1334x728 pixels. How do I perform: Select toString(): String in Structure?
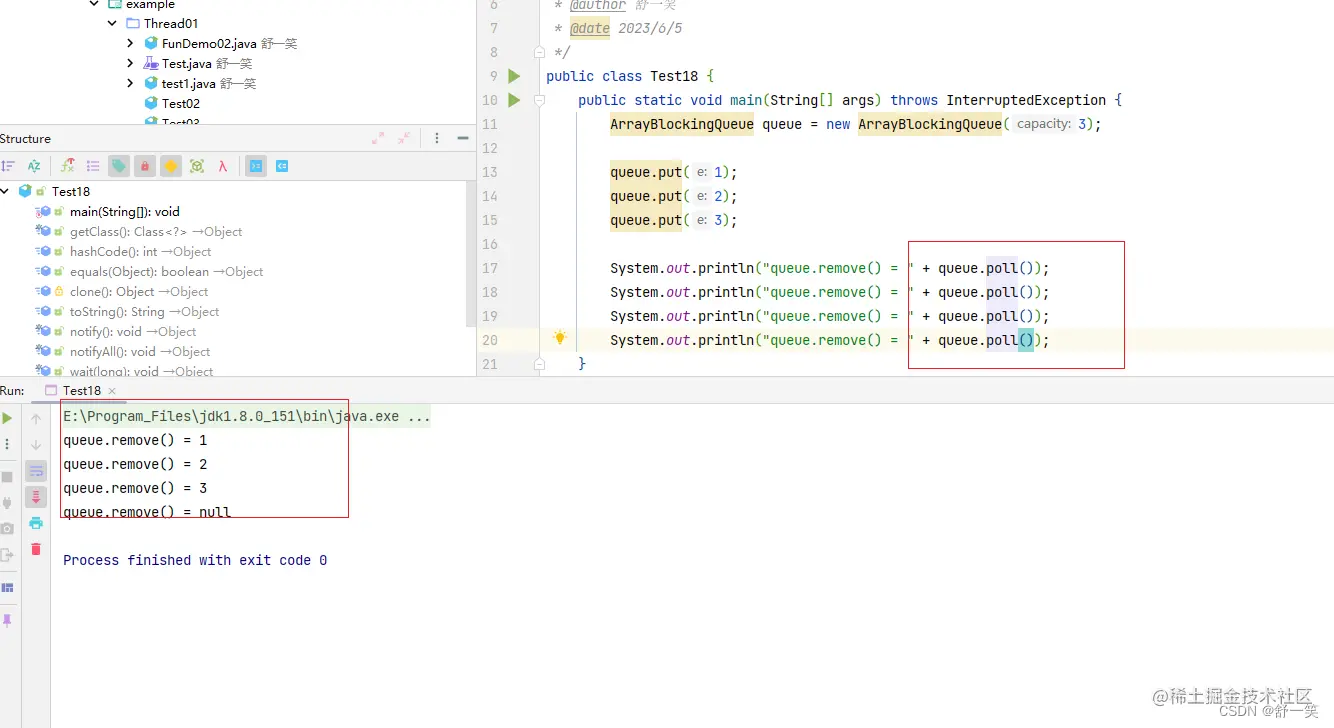pyautogui.click(x=144, y=311)
